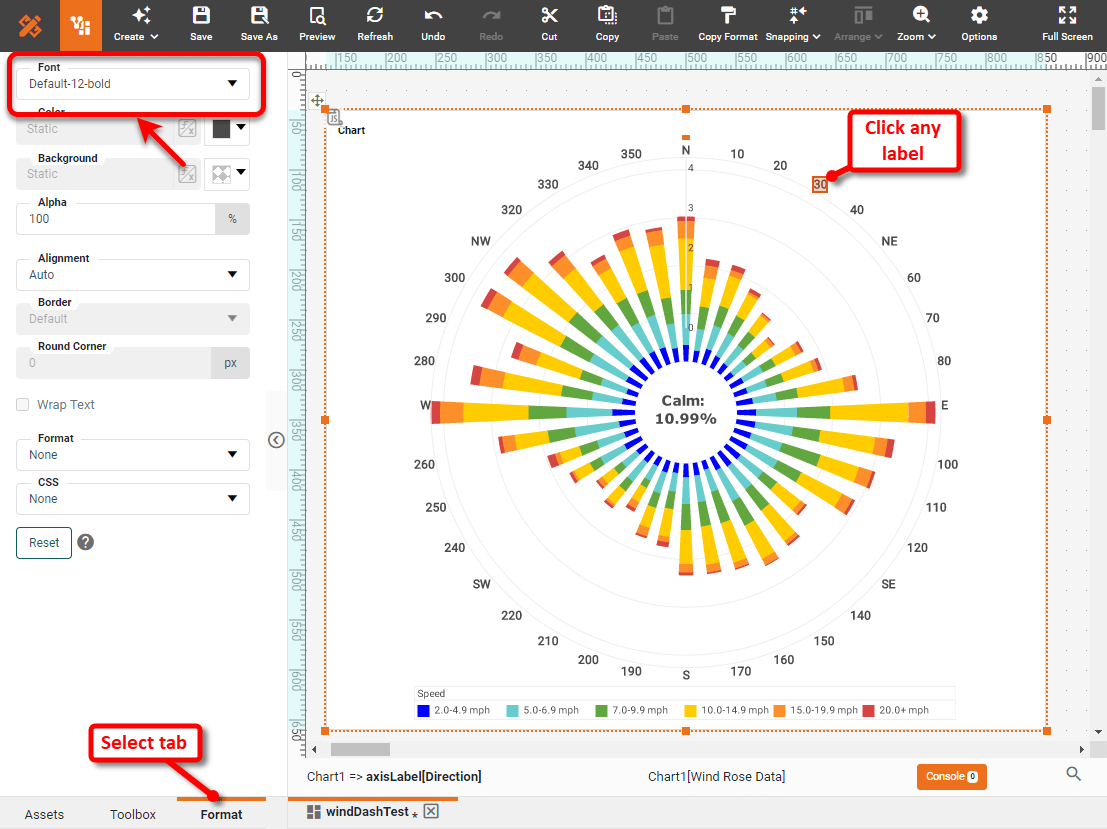Click the Calm: 10.99% center text

685,410
